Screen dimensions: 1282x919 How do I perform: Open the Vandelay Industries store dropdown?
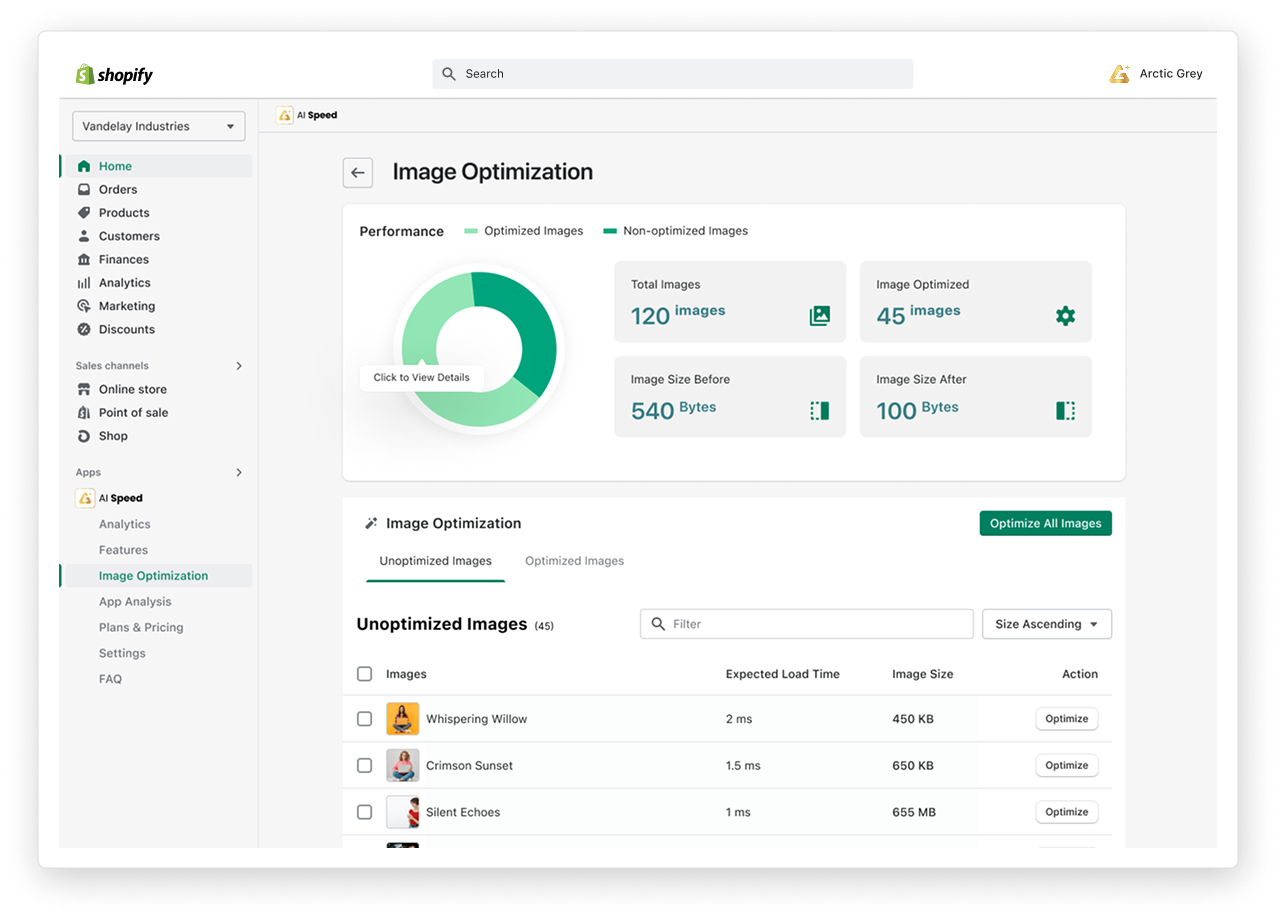pyautogui.click(x=158, y=126)
